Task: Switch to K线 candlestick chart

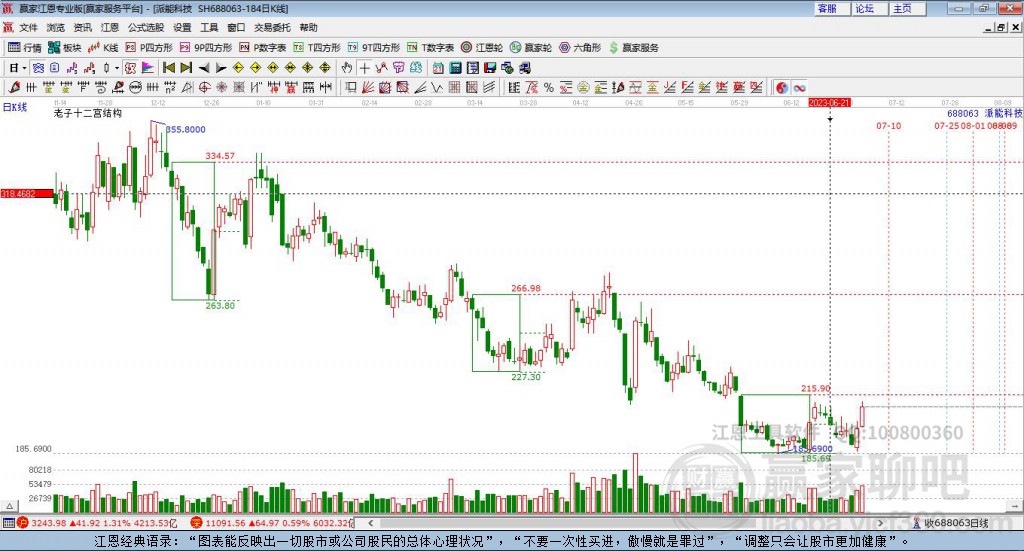Action: 103,48
